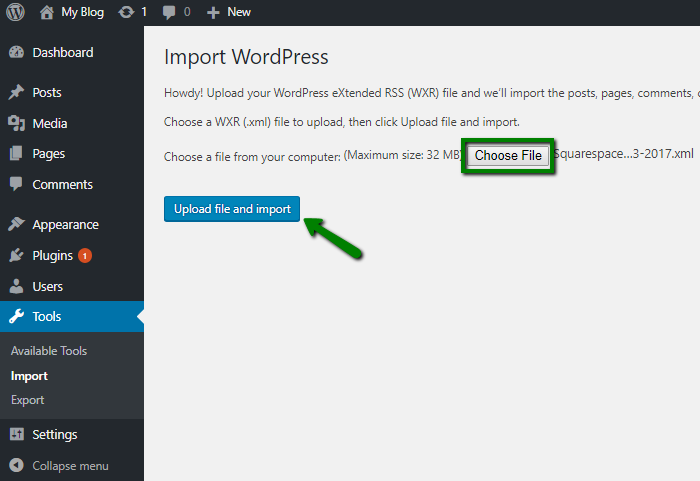Click the home icon beside My Blog

46,12
